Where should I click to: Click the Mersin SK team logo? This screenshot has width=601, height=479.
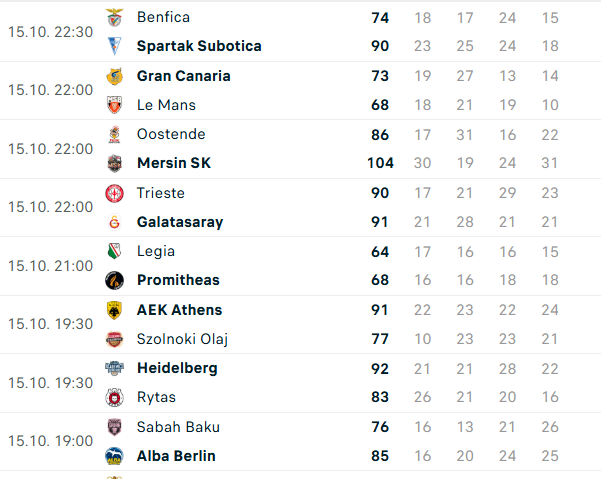tap(115, 163)
